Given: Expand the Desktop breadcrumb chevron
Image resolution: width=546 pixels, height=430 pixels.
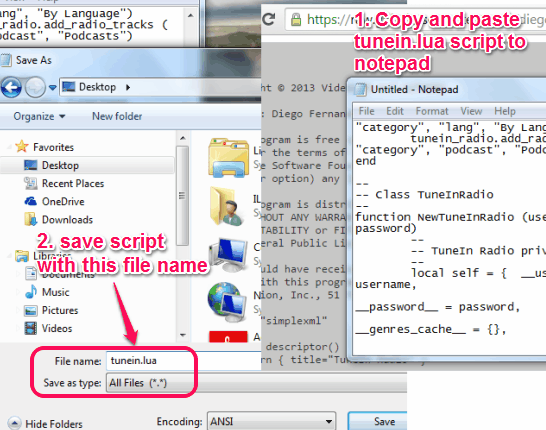Looking at the screenshot, I should click(x=128, y=87).
